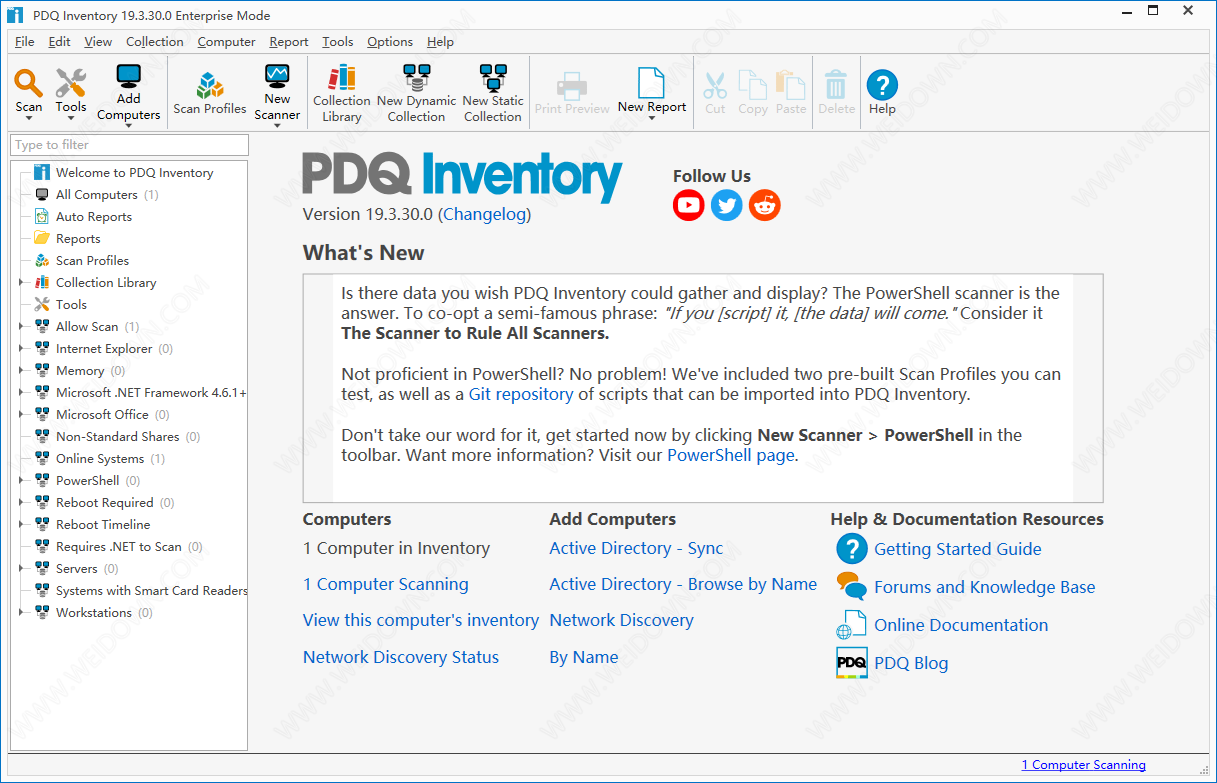Open Network Discovery Status link
The height and width of the screenshot is (783, 1217).
click(401, 657)
